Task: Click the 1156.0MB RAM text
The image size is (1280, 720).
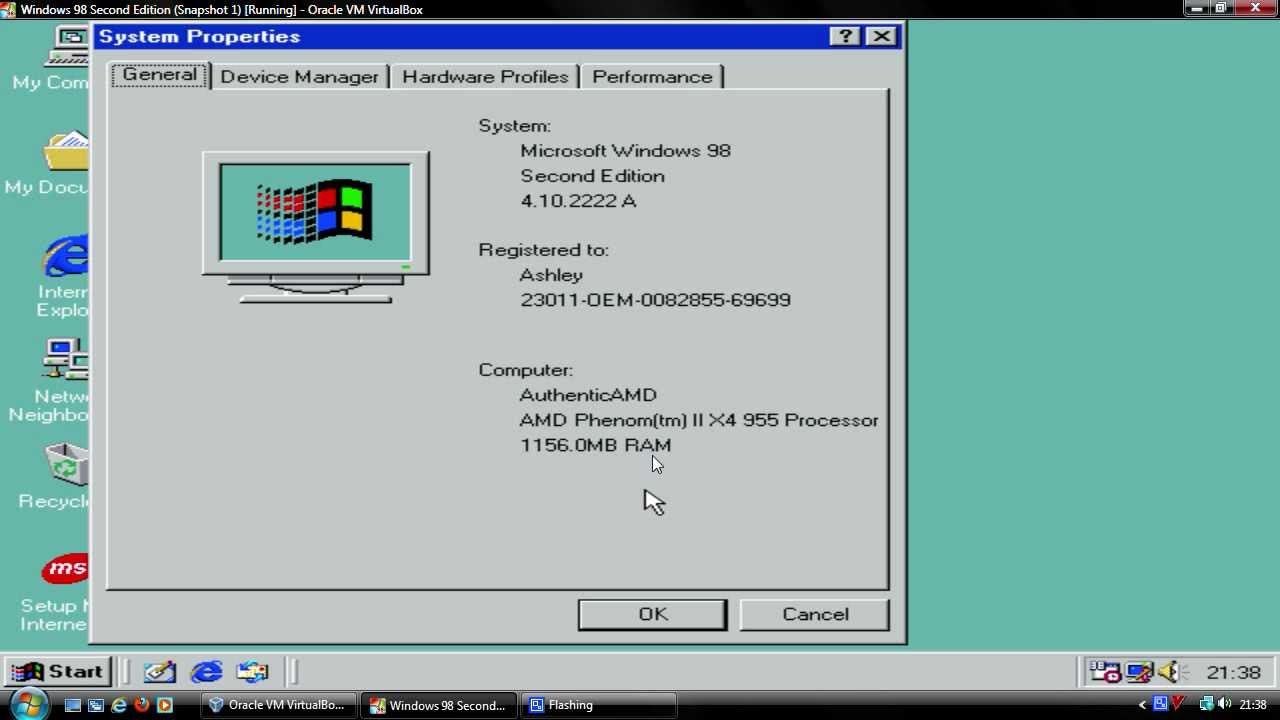Action: (x=596, y=445)
